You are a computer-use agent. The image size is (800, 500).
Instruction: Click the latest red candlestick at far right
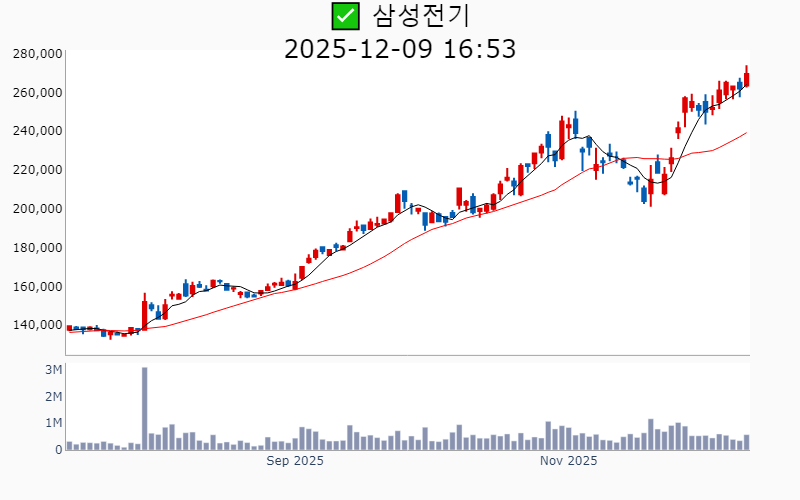[x=746, y=79]
